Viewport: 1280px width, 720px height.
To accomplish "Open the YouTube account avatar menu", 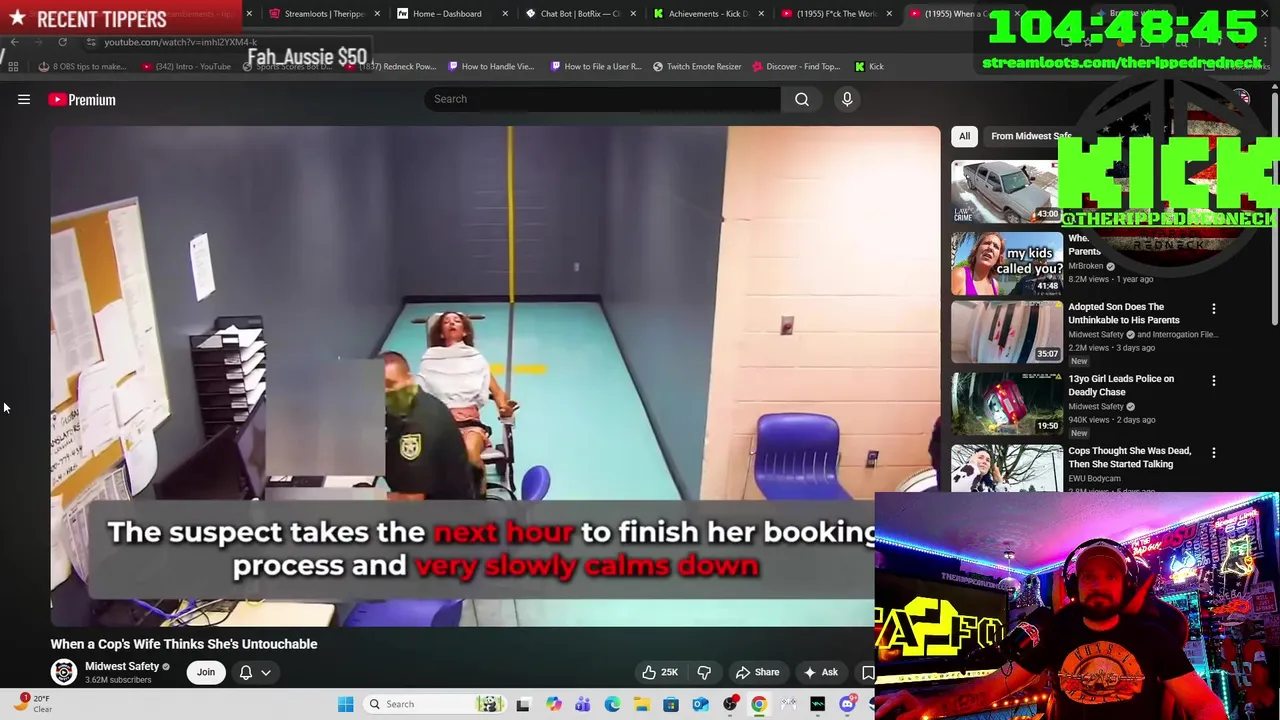I will [x=1241, y=99].
